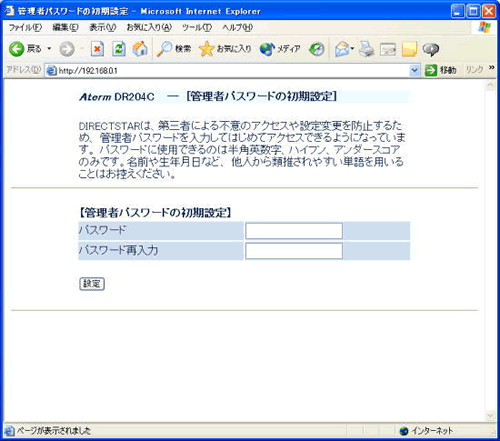Minimize the Internet Explorer window

457,11
